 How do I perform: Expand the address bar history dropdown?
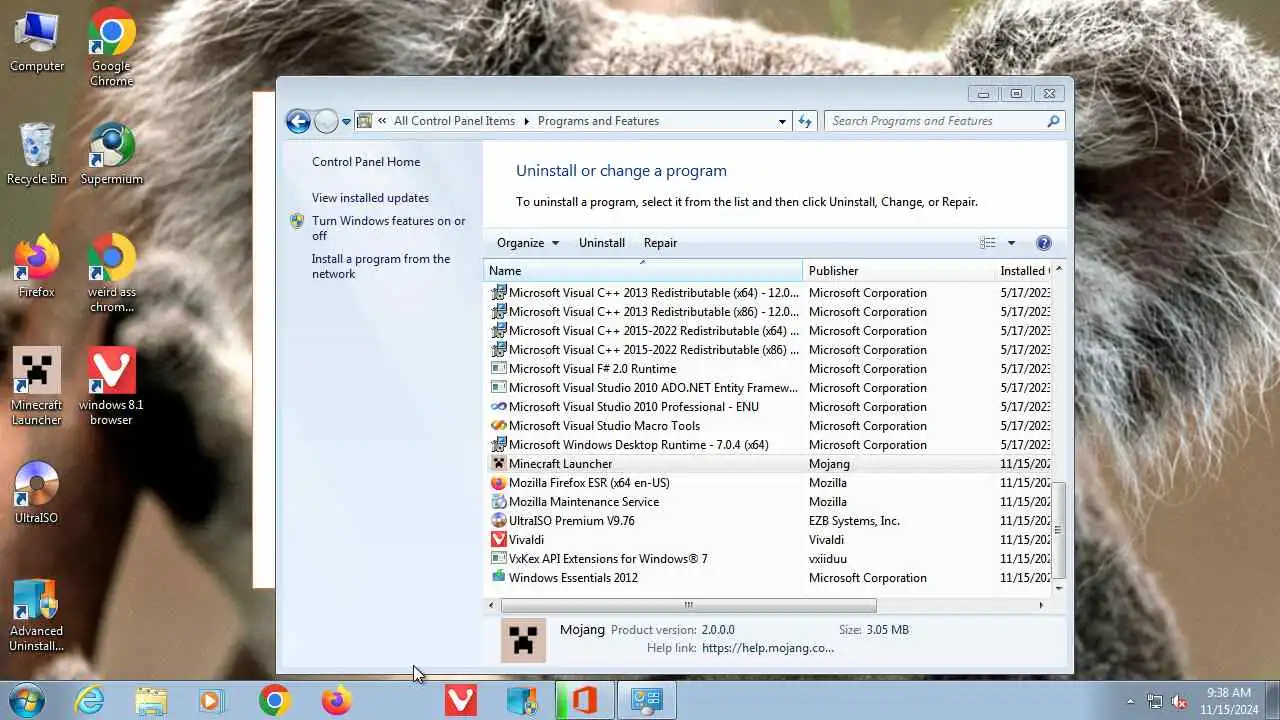click(782, 121)
